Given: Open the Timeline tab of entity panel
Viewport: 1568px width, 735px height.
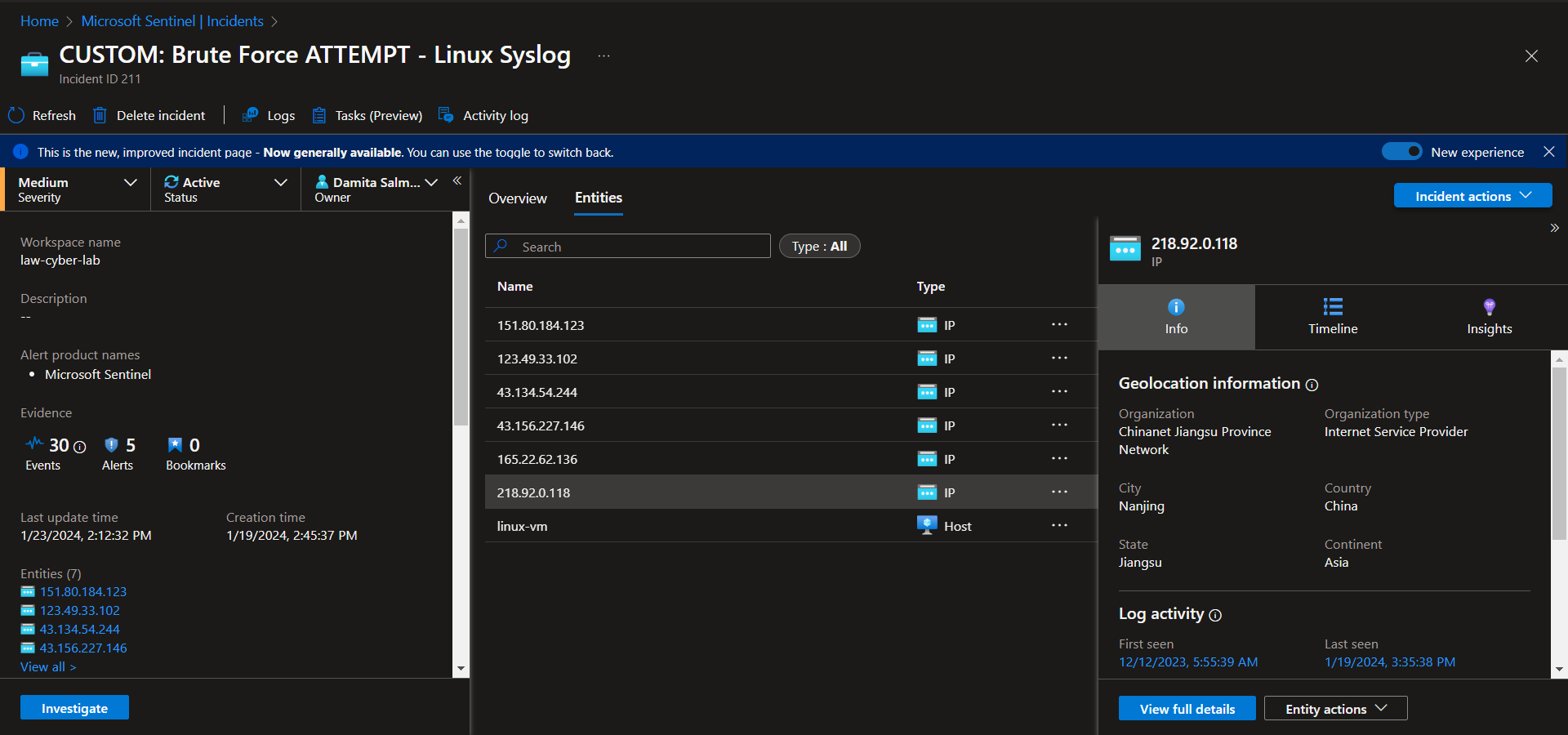Looking at the screenshot, I should 1333,317.
